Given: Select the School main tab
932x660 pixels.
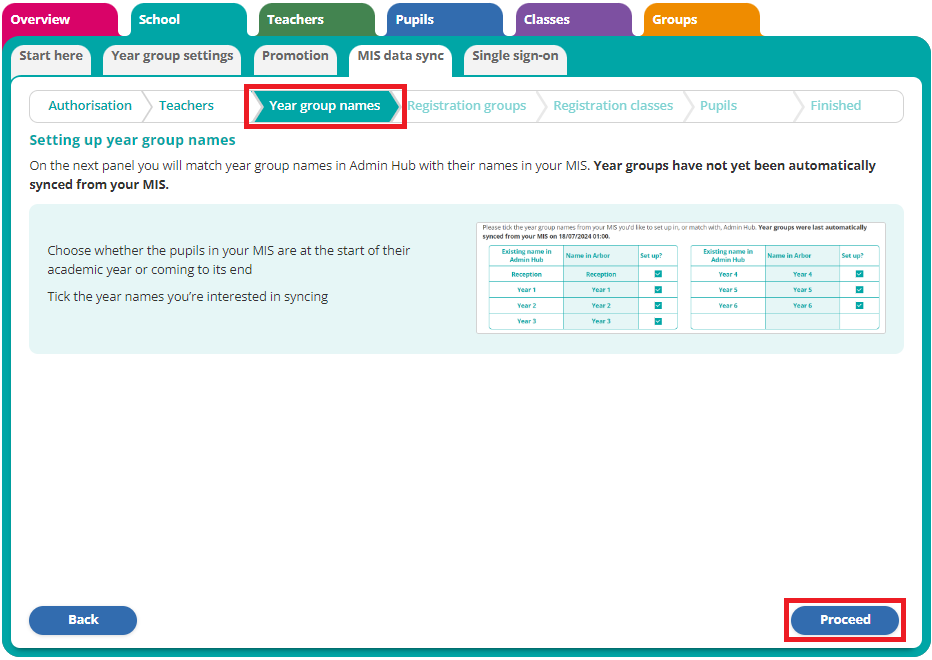Looking at the screenshot, I should 160,20.
